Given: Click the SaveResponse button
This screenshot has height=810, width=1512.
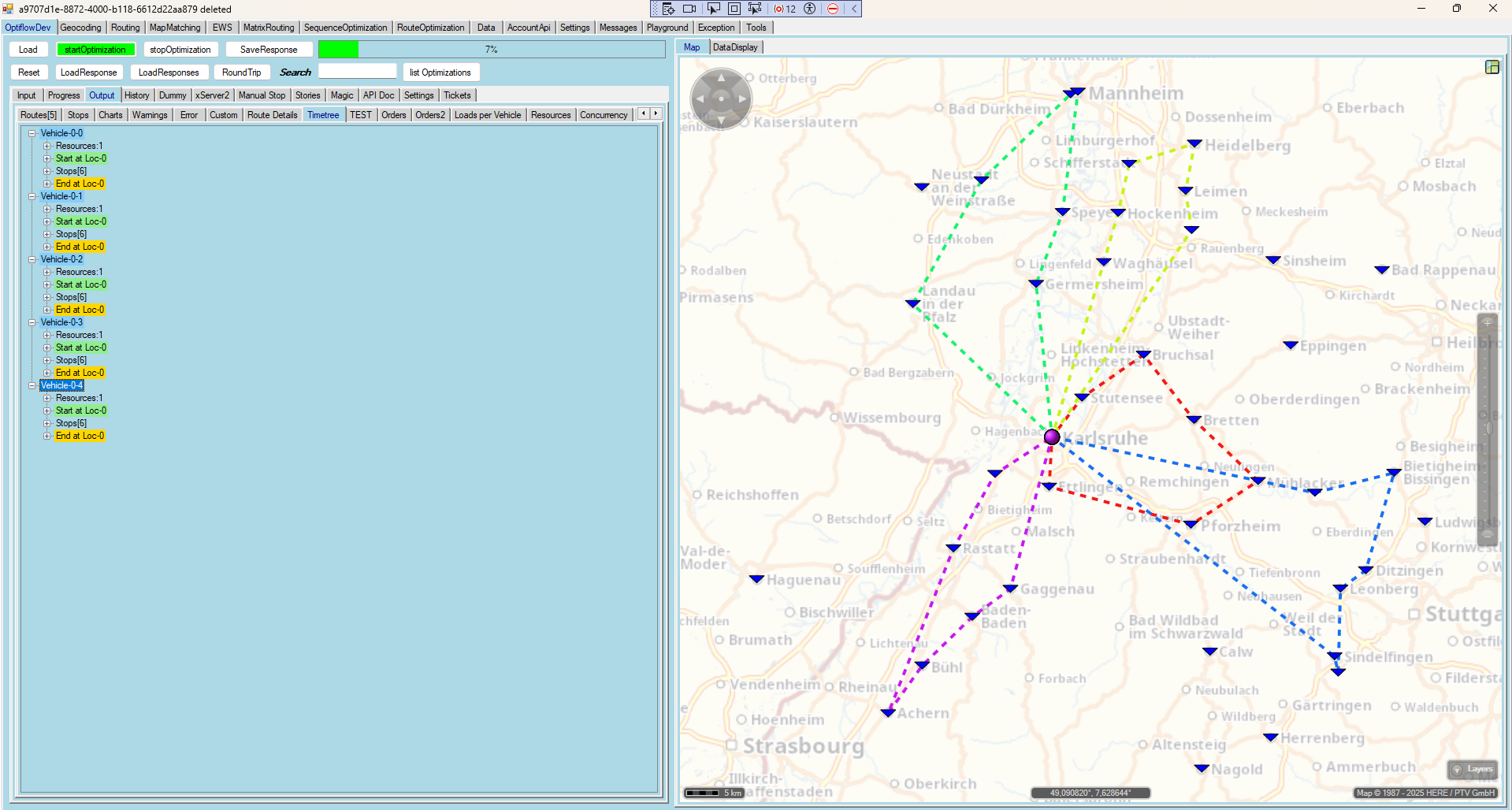Looking at the screenshot, I should (269, 50).
